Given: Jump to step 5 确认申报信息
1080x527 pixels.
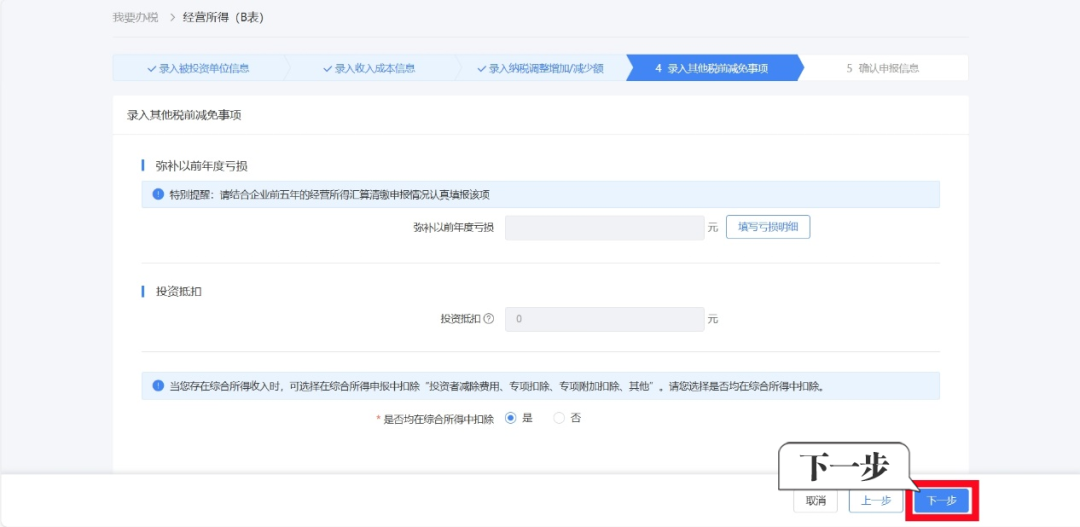Looking at the screenshot, I should 882,69.
